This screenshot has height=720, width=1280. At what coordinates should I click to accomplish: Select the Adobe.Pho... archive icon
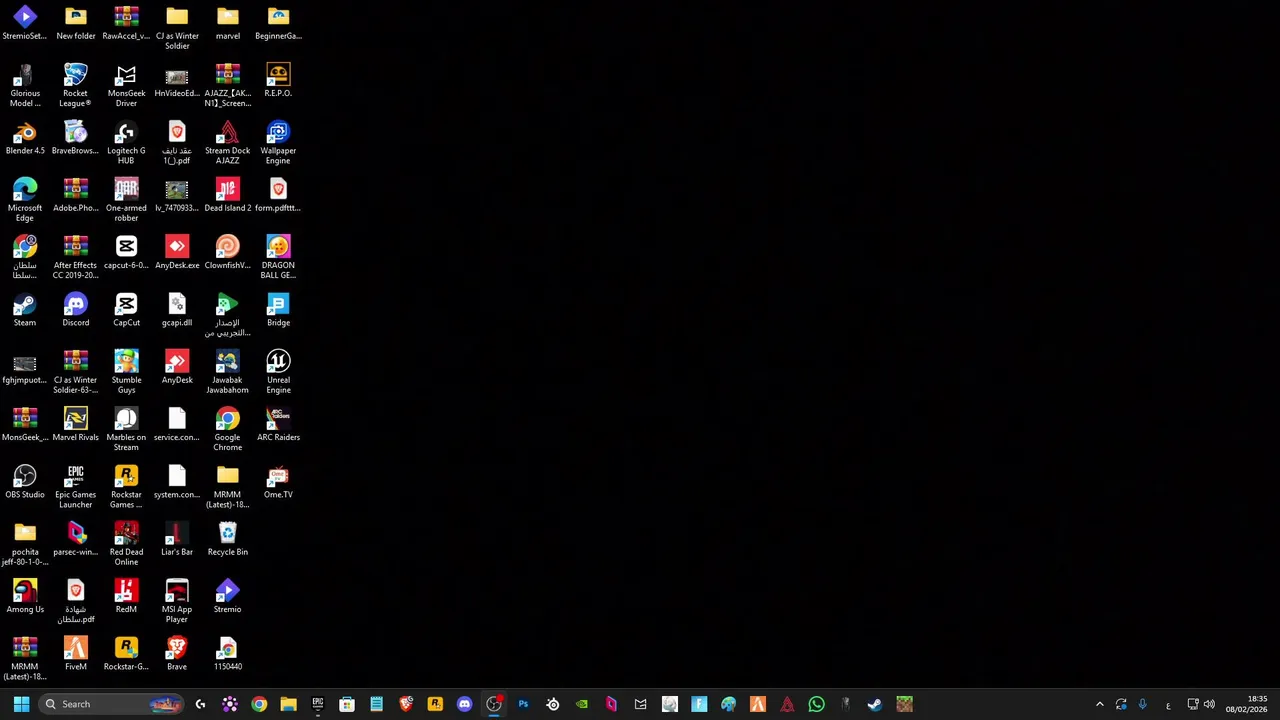75,195
